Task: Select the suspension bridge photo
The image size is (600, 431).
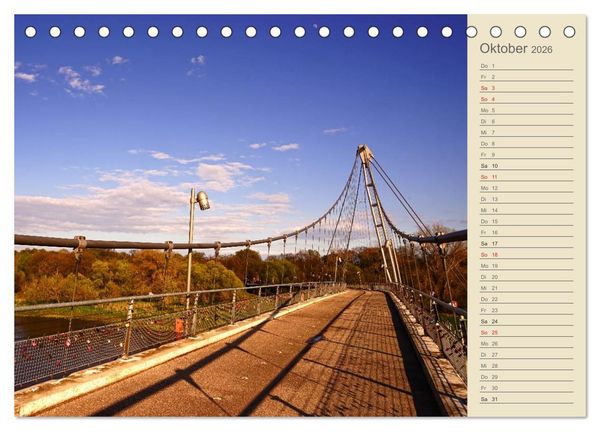Action: (x=241, y=215)
